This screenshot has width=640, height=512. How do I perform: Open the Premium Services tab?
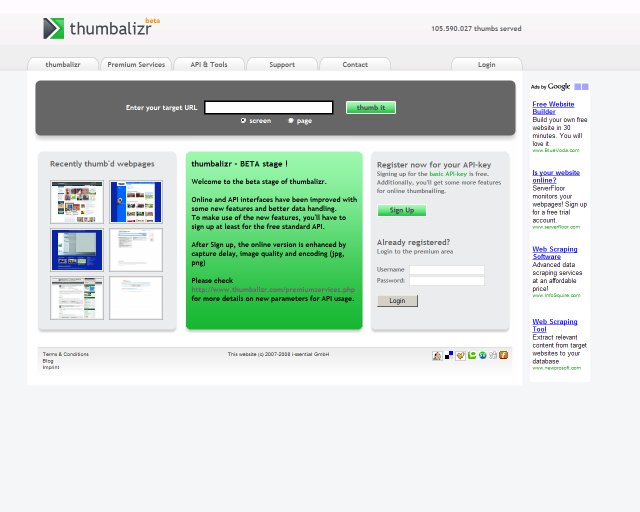tap(136, 65)
